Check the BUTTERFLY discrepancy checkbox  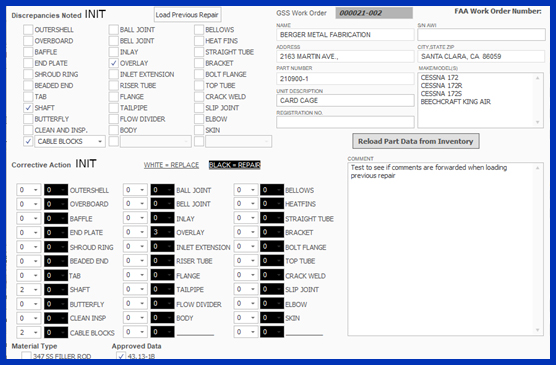click(x=28, y=119)
